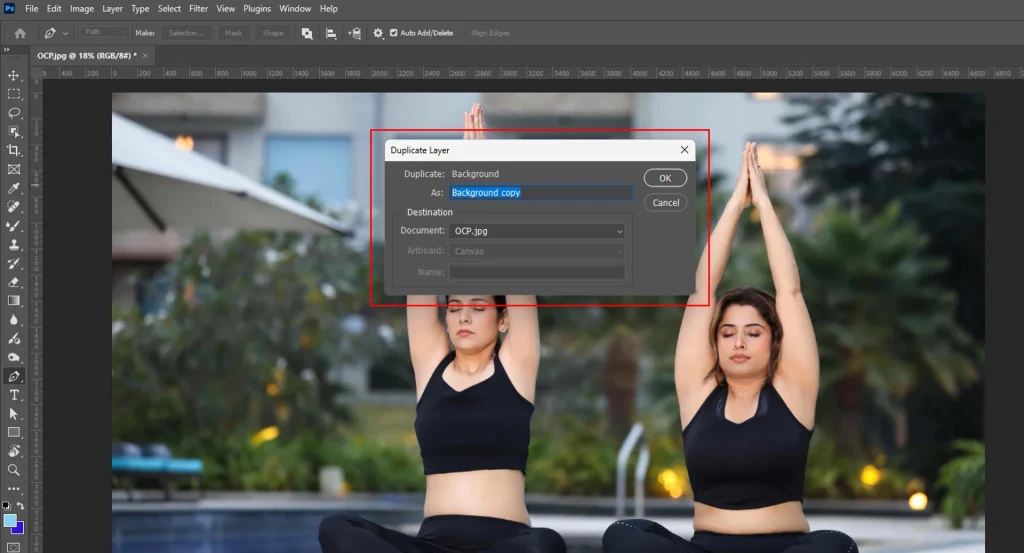Select the Pen tool in the left toolbar

[14, 376]
